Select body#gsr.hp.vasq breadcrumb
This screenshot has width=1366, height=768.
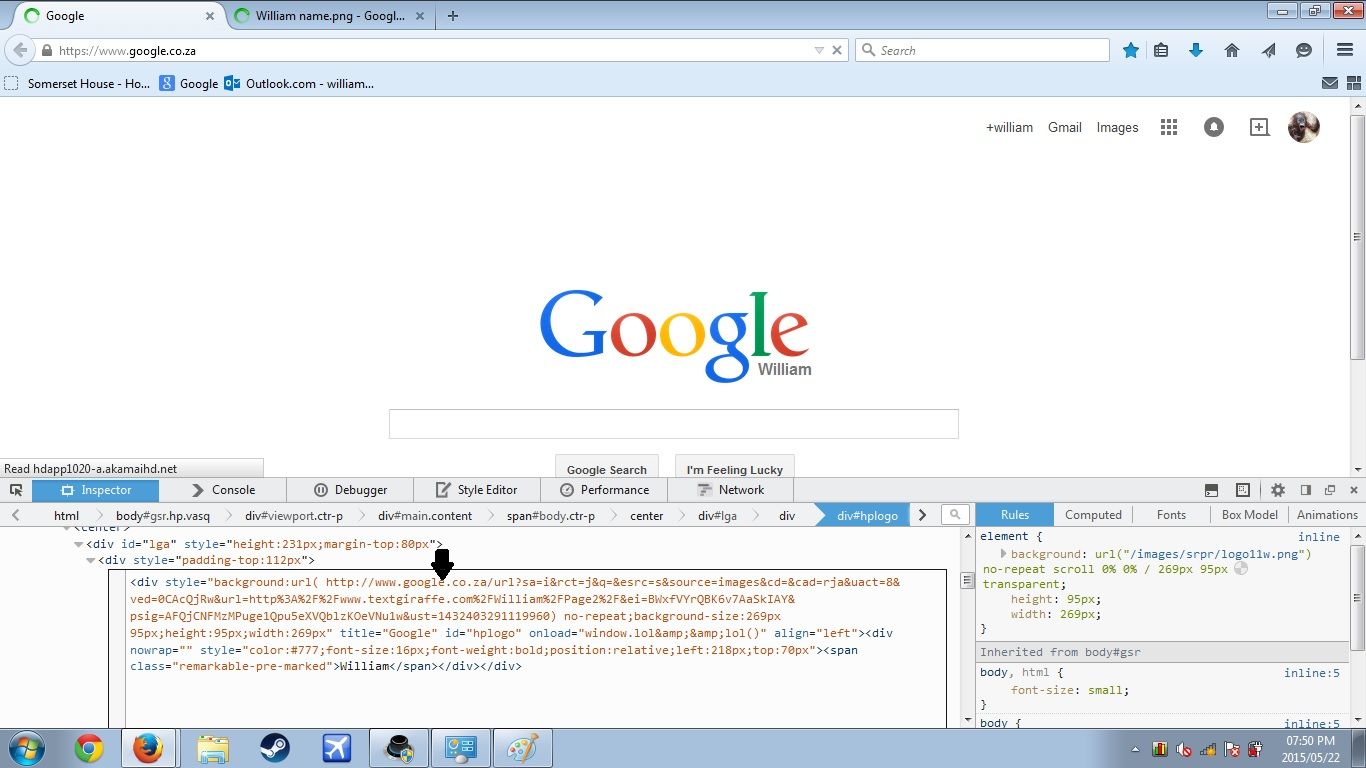click(x=163, y=515)
